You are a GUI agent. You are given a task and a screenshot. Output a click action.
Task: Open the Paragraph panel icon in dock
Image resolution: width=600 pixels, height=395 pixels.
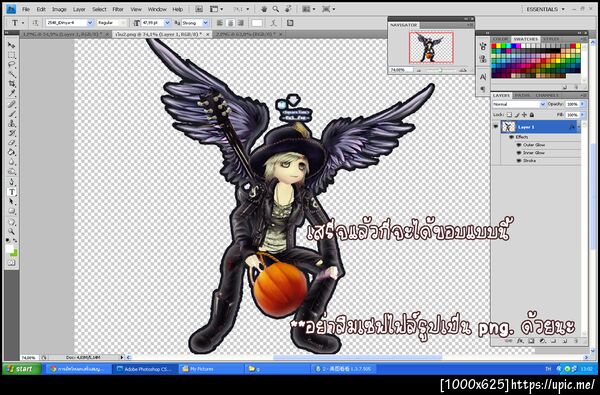coord(483,88)
